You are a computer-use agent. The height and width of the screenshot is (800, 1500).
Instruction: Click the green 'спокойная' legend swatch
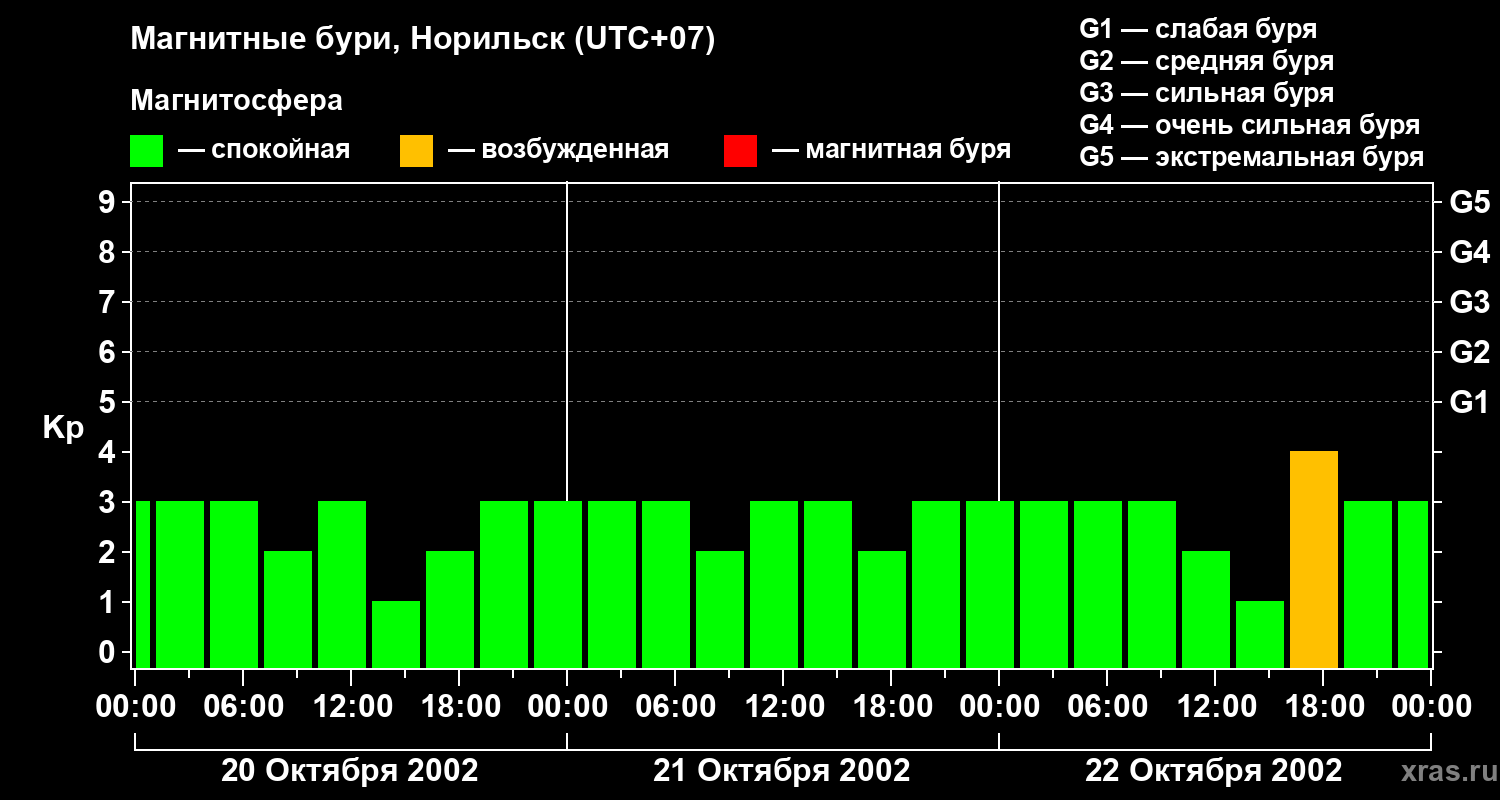(146, 151)
